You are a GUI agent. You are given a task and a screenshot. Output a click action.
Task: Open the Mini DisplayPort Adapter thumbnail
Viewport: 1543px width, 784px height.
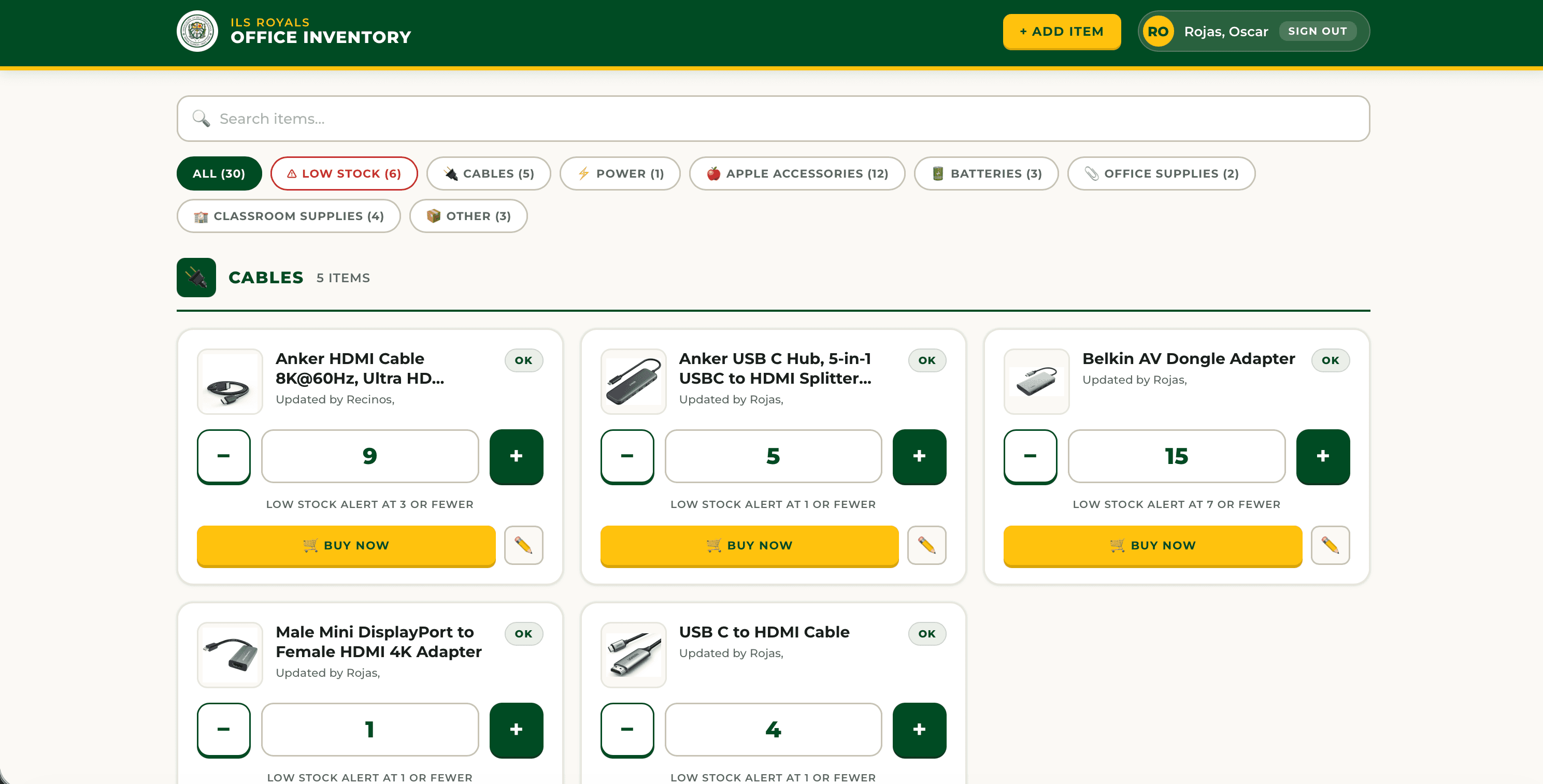[230, 655]
